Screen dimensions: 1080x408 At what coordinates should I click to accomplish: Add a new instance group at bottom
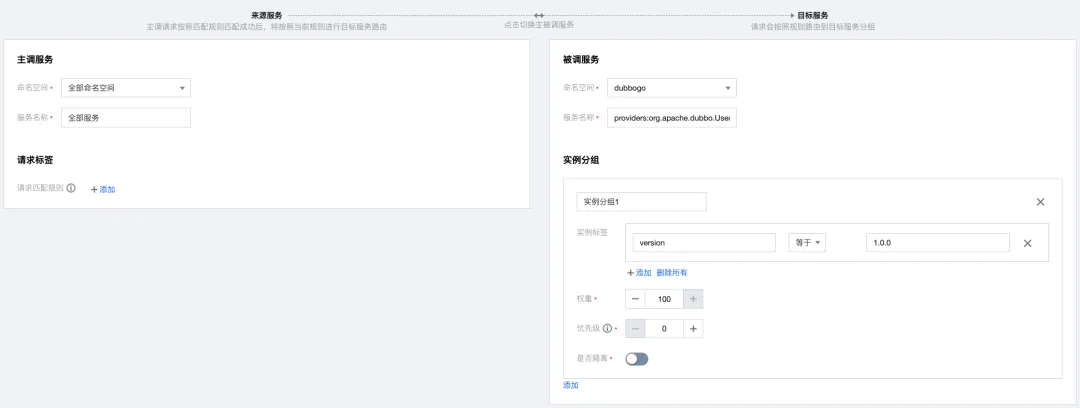pyautogui.click(x=570, y=385)
